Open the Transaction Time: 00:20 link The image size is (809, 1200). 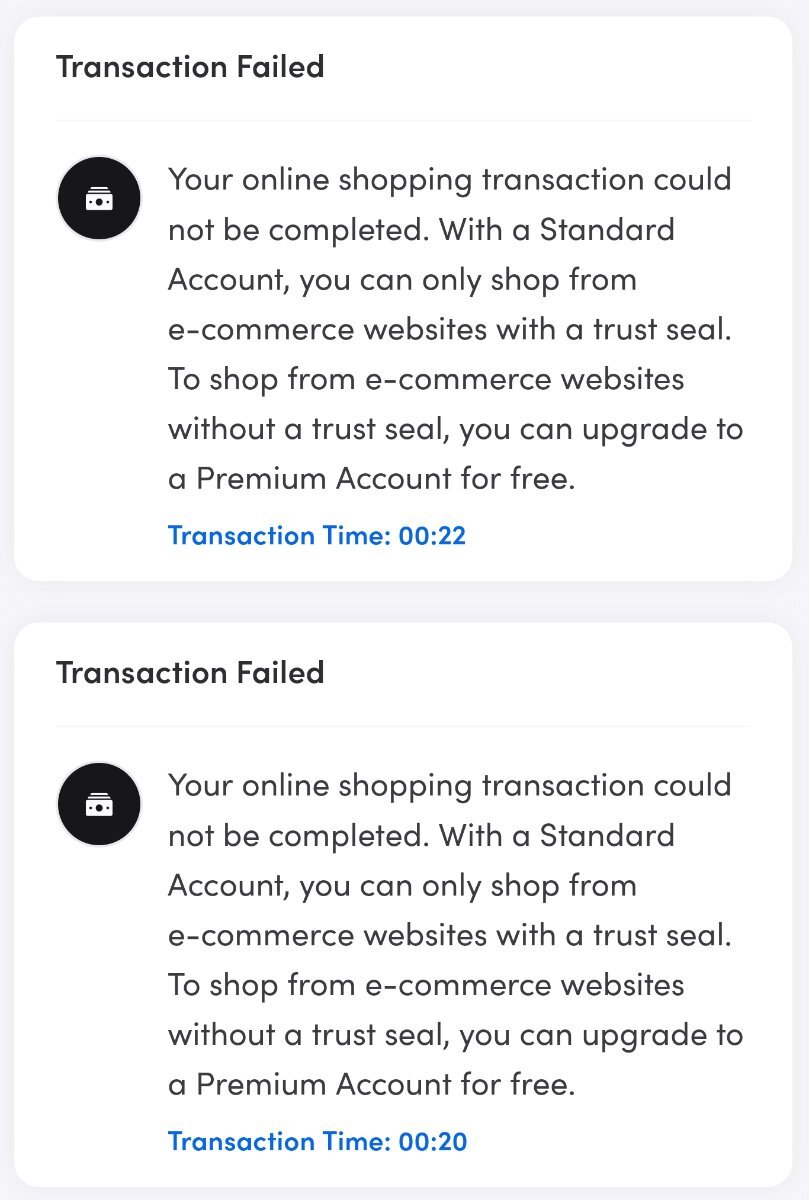click(x=317, y=1141)
